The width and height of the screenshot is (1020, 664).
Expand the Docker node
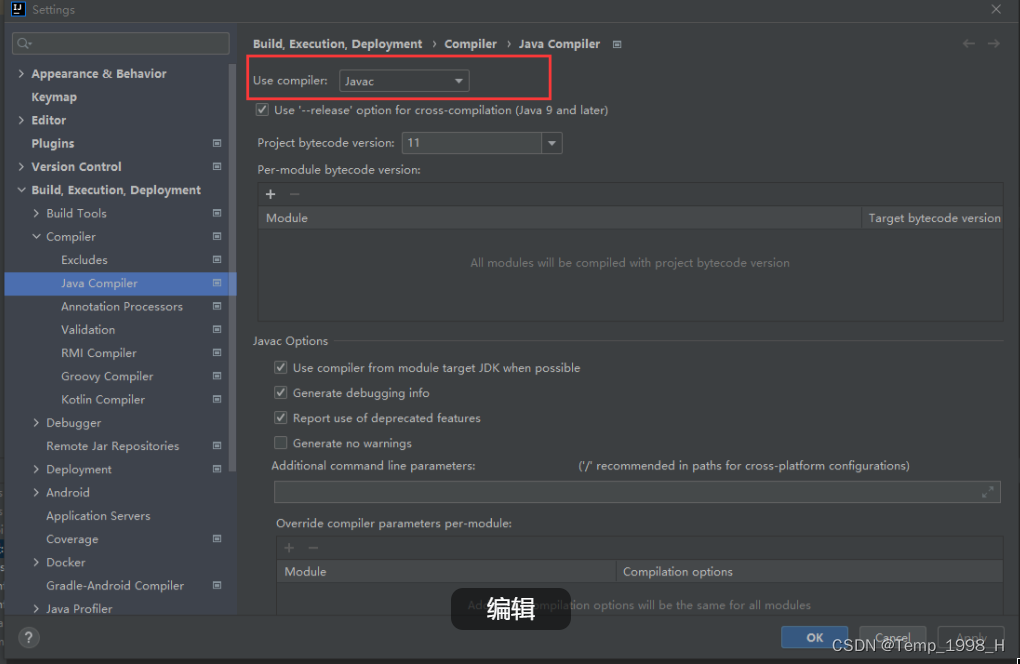(x=36, y=563)
